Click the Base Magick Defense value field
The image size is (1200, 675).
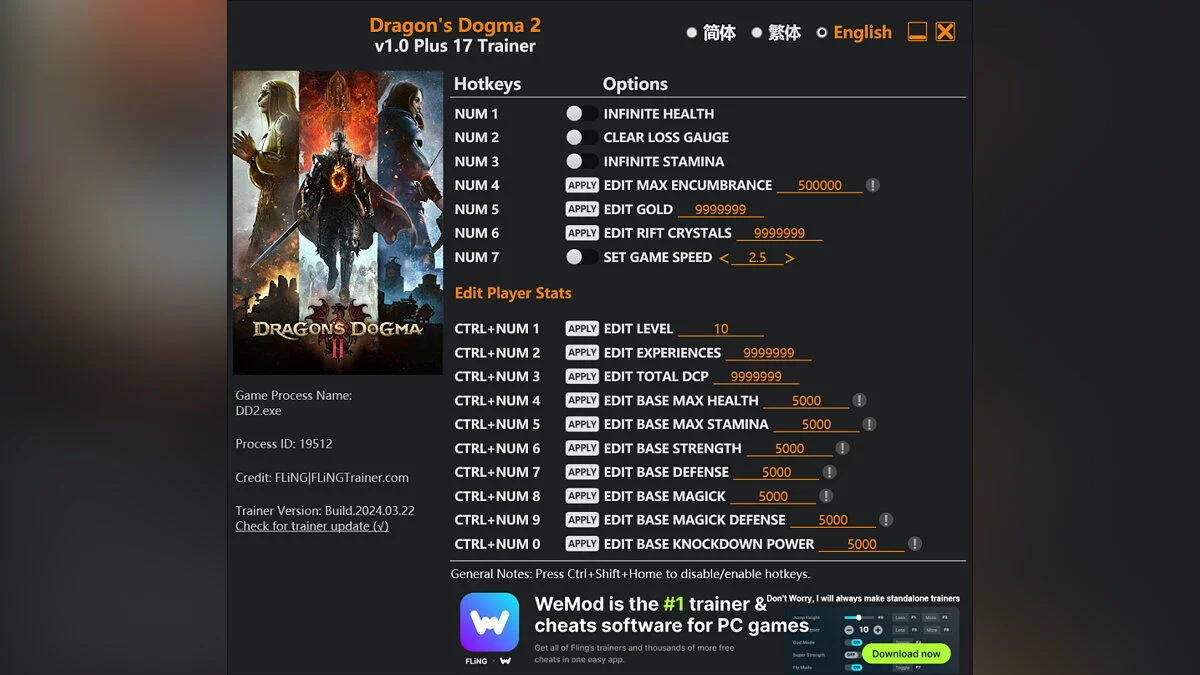pos(833,520)
